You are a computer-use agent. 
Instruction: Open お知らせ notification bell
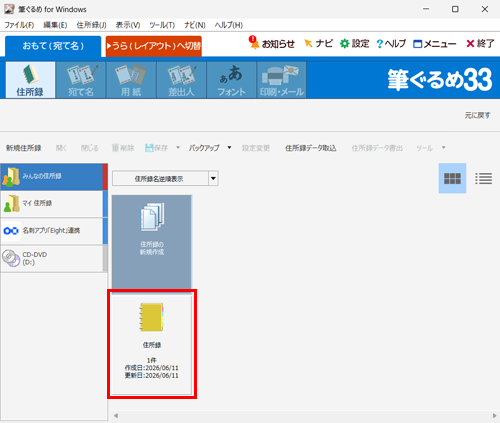click(272, 43)
